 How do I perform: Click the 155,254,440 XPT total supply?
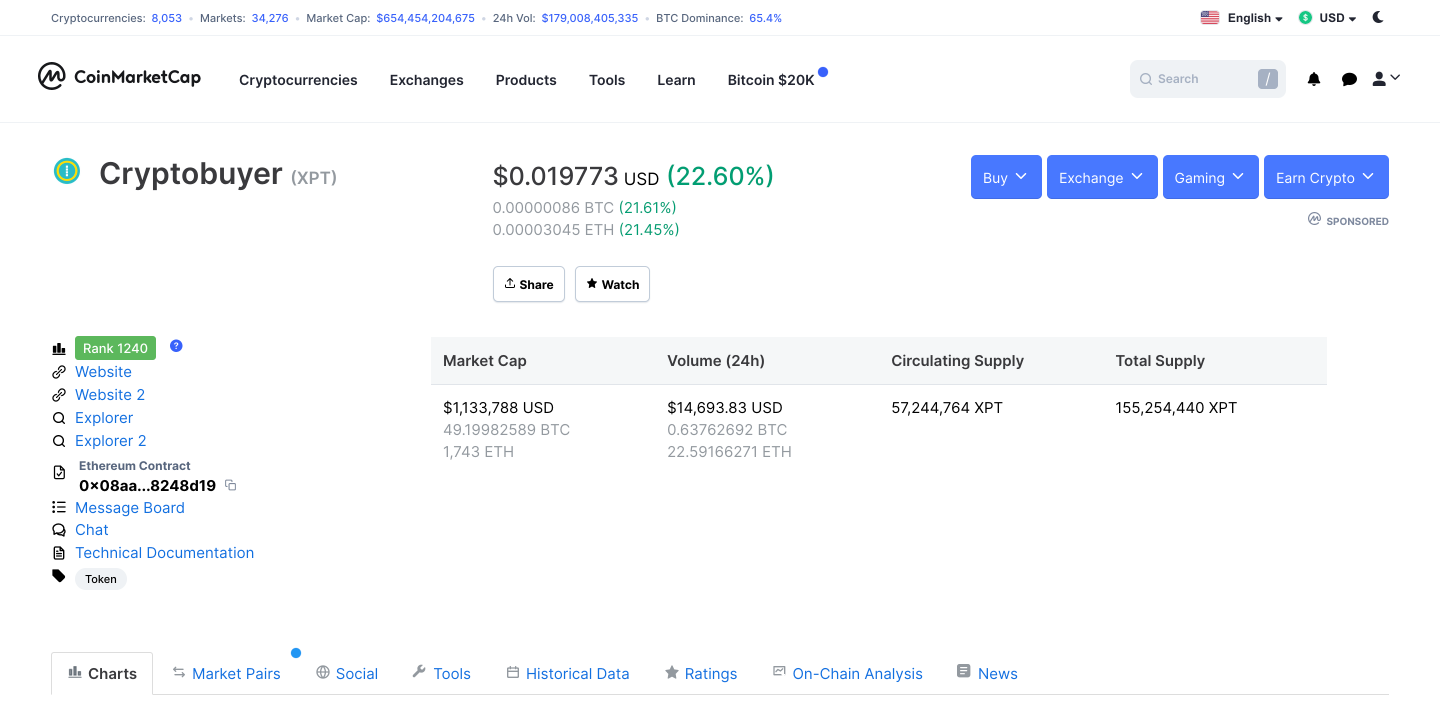(x=1176, y=407)
